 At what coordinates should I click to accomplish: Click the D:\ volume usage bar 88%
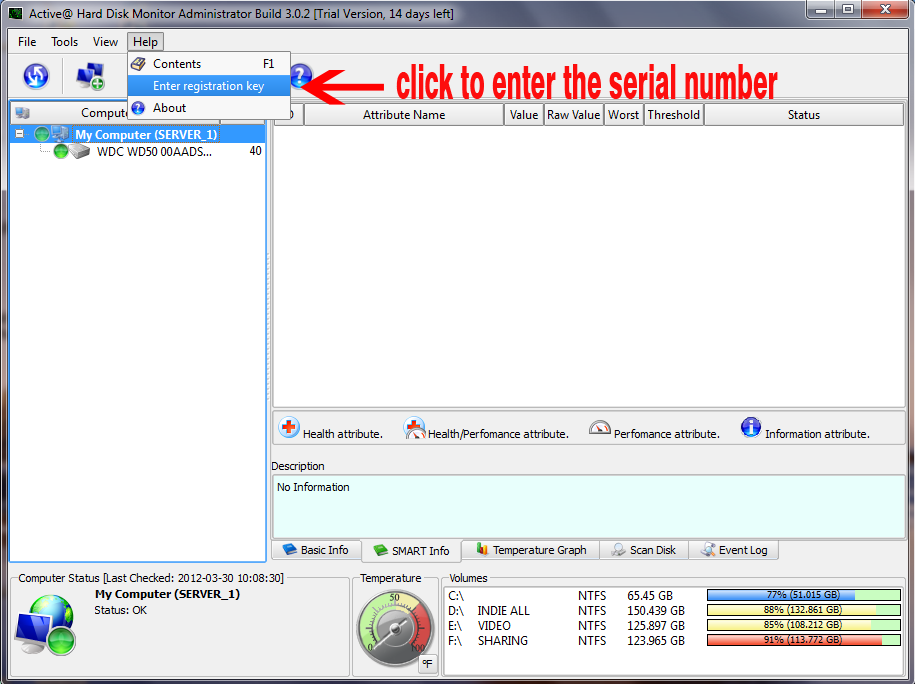(804, 610)
